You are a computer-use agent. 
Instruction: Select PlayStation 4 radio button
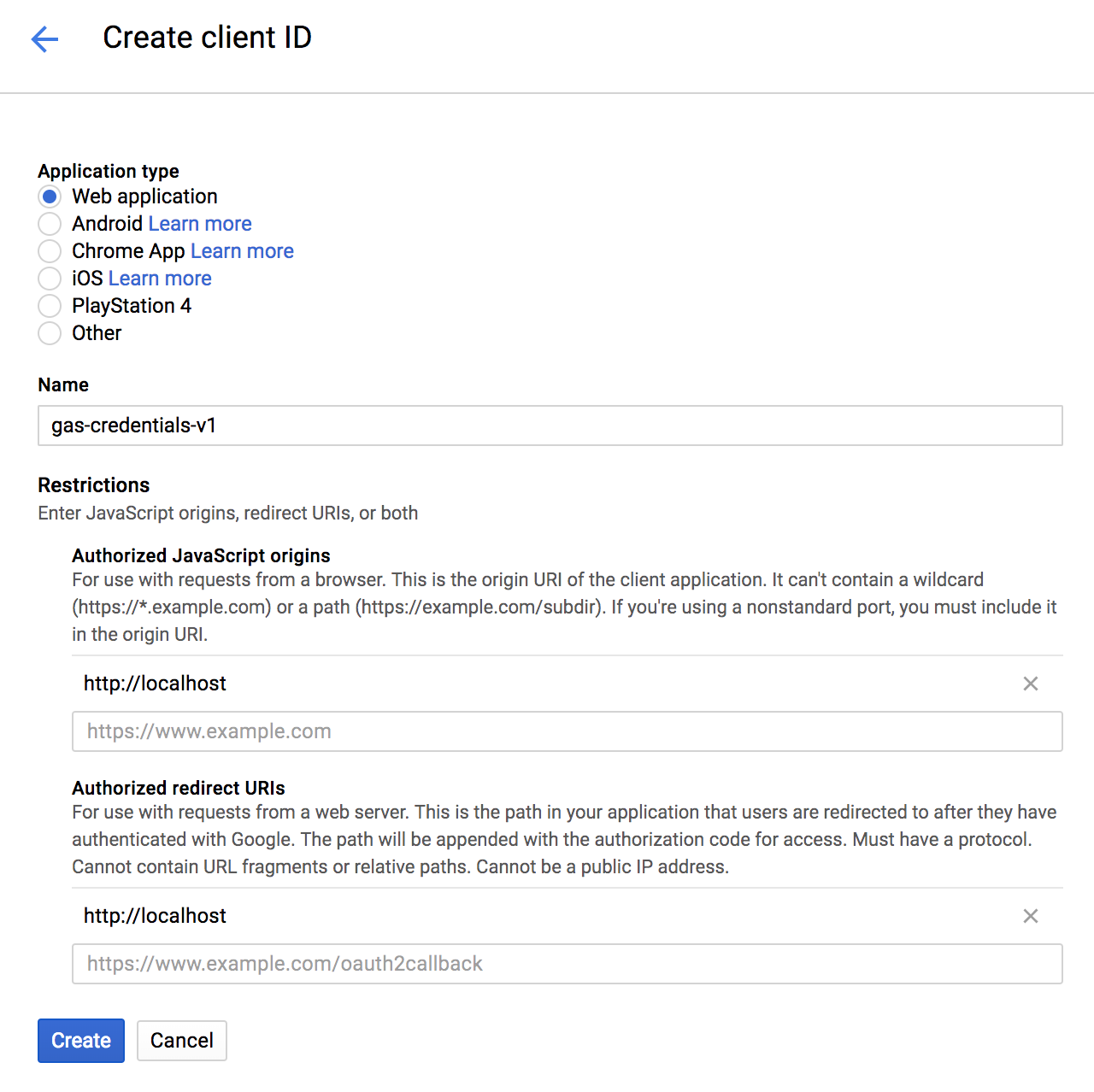click(50, 306)
